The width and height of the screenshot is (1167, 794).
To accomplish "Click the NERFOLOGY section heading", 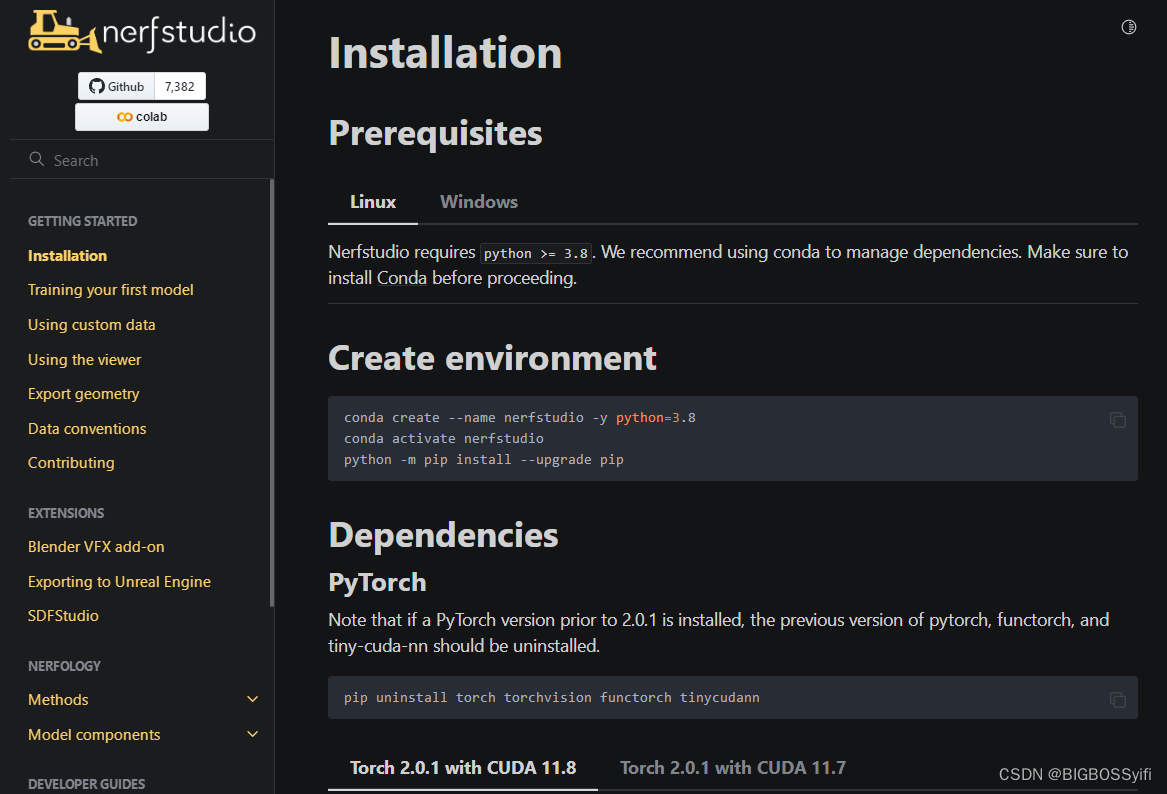I will pos(65,666).
